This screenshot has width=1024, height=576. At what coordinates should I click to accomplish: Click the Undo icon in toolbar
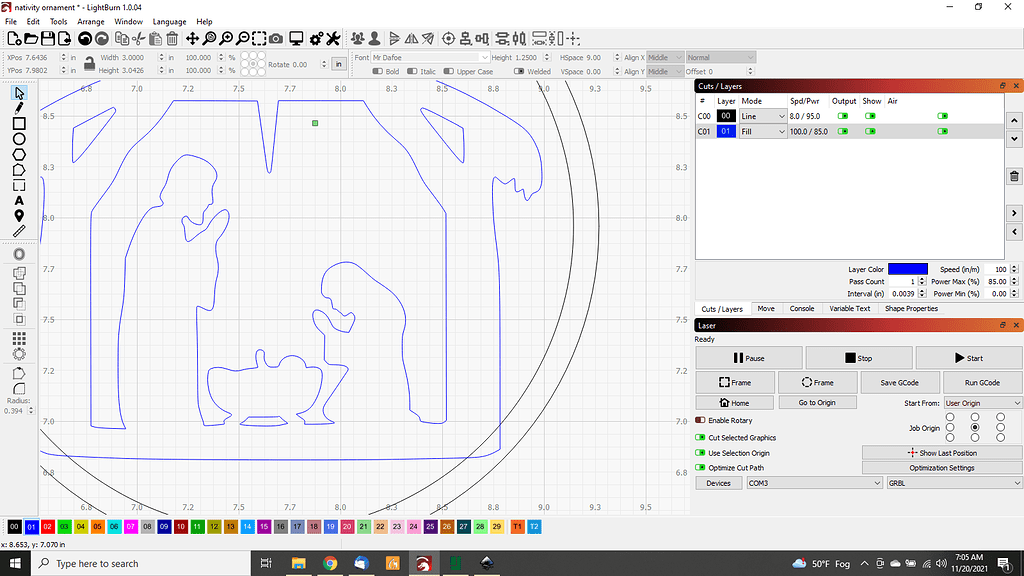tap(85, 38)
